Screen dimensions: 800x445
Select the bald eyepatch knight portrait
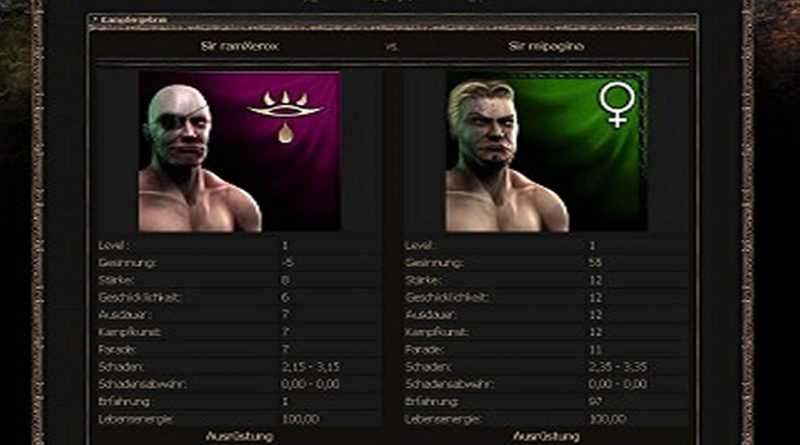pyautogui.click(x=240, y=152)
